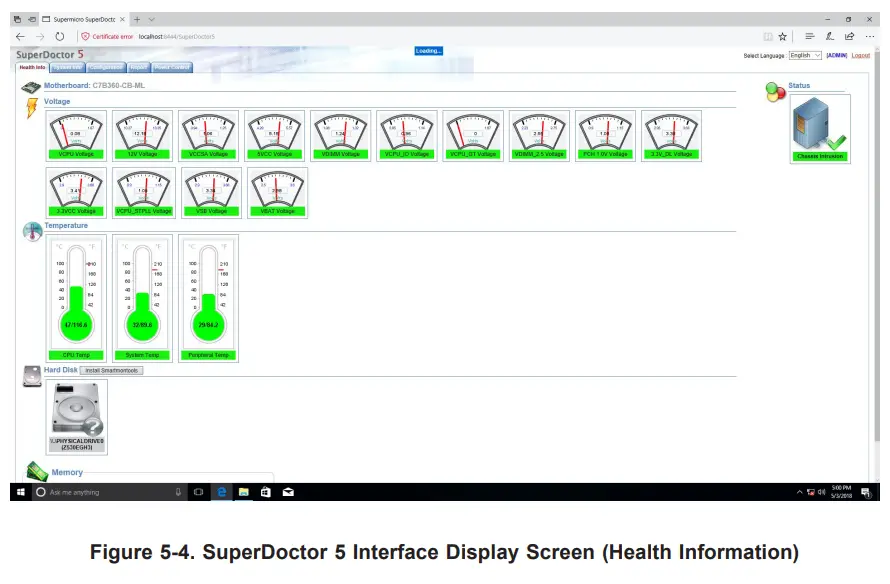The image size is (890, 584).
Task: Click the Install Smartmontools button
Action: [x=112, y=371]
